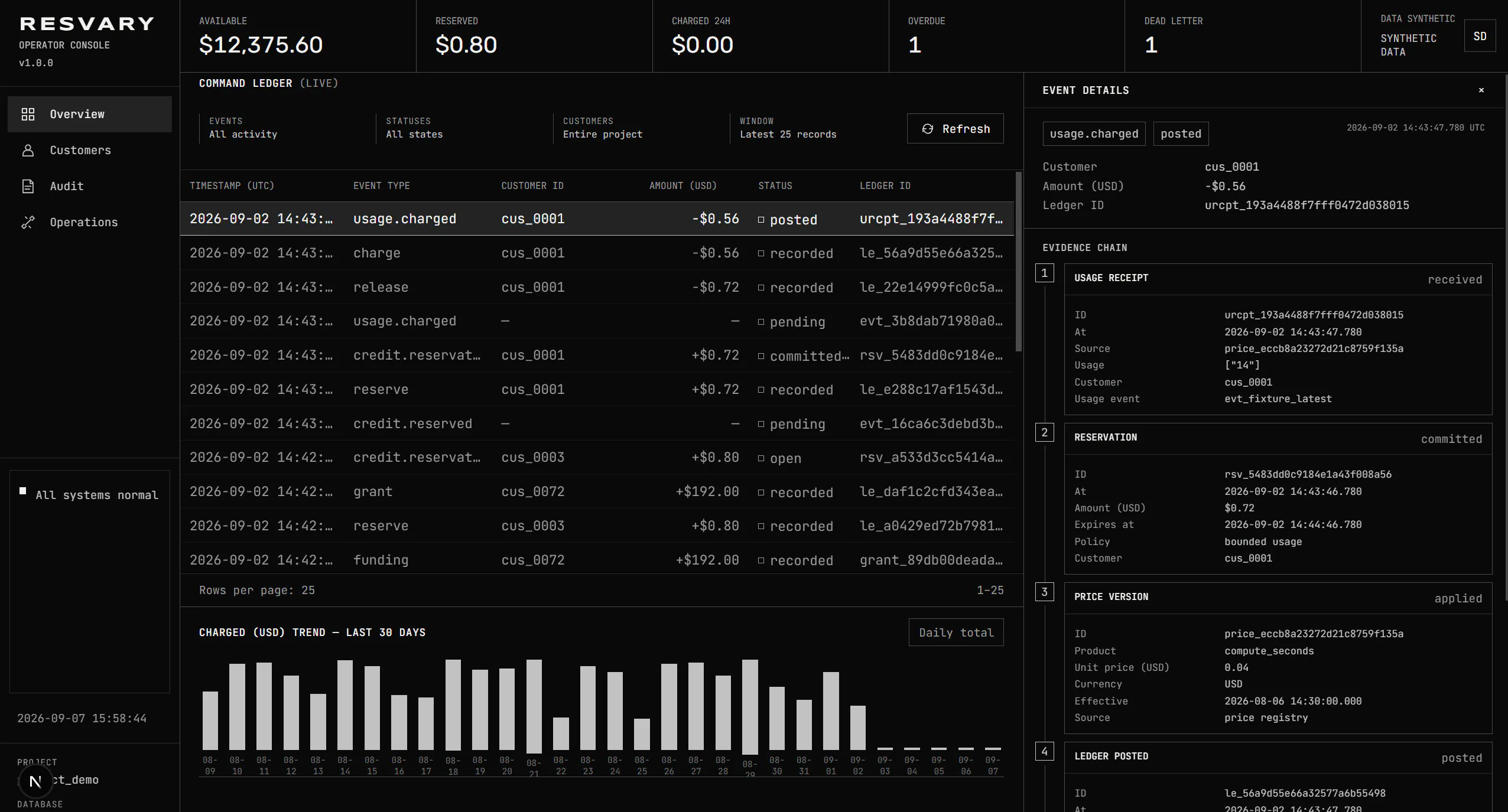Open the Customers section
This screenshot has width=1508, height=812.
[x=90, y=150]
